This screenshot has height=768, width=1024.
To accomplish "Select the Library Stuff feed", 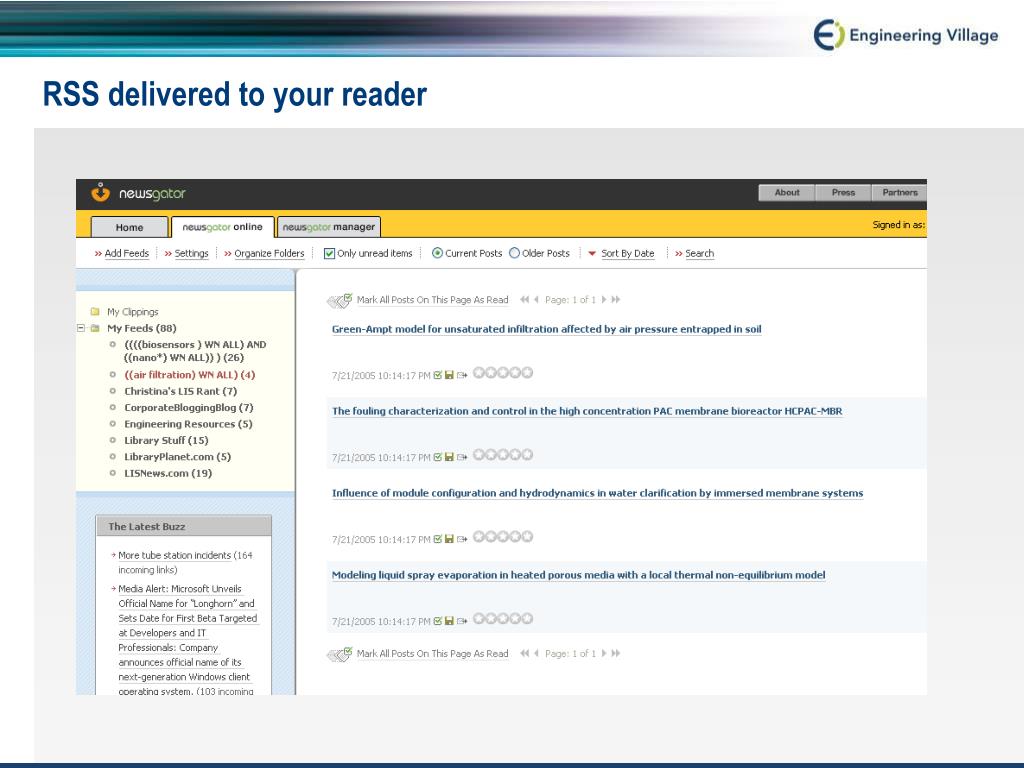I will coord(166,440).
